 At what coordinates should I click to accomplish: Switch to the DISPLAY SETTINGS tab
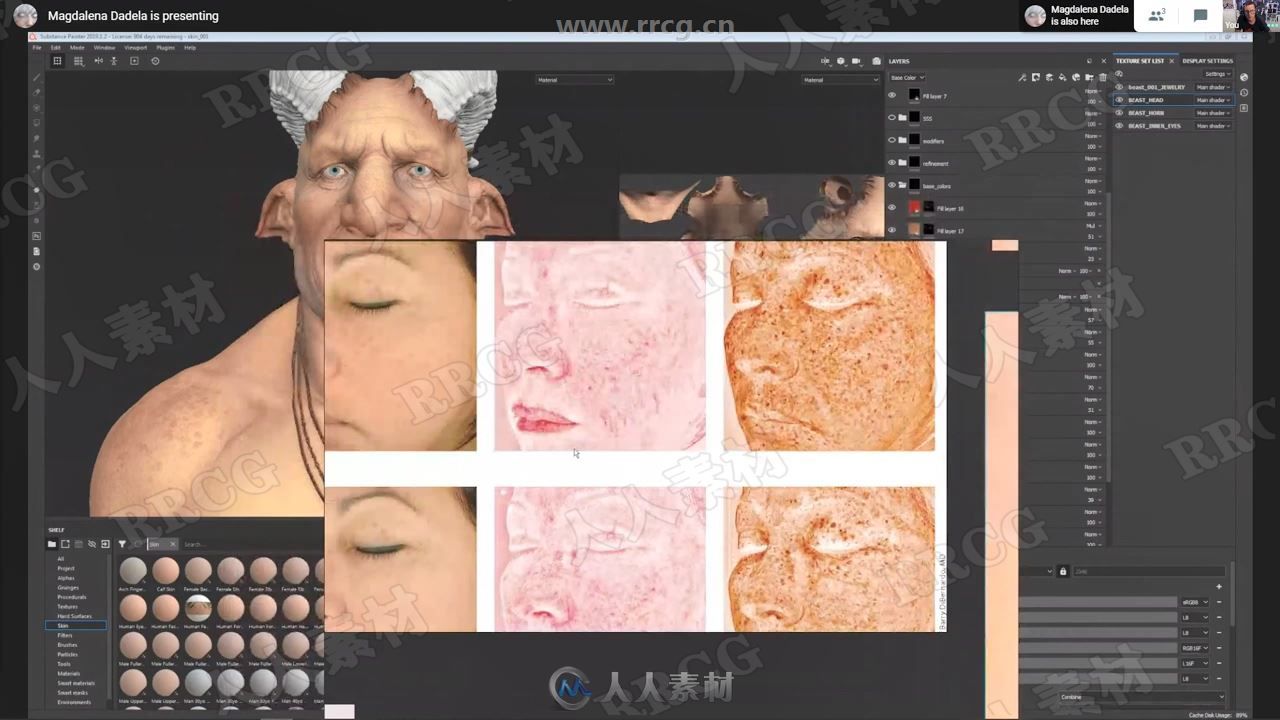pos(1207,60)
